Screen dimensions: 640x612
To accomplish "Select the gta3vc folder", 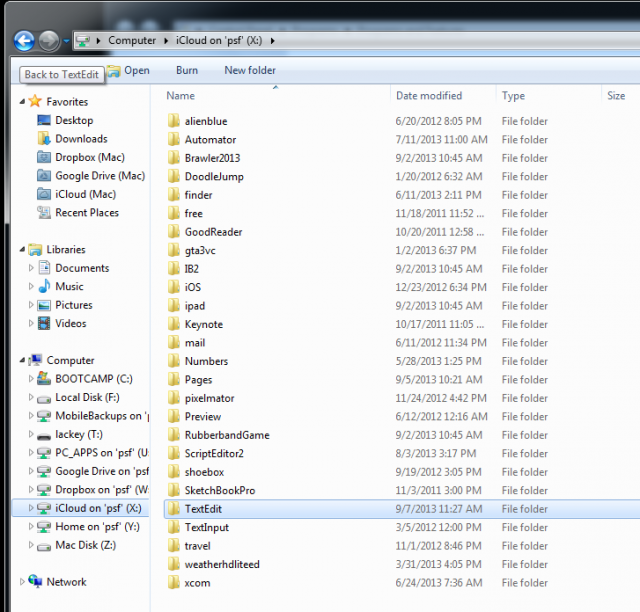I will click(x=200, y=251).
